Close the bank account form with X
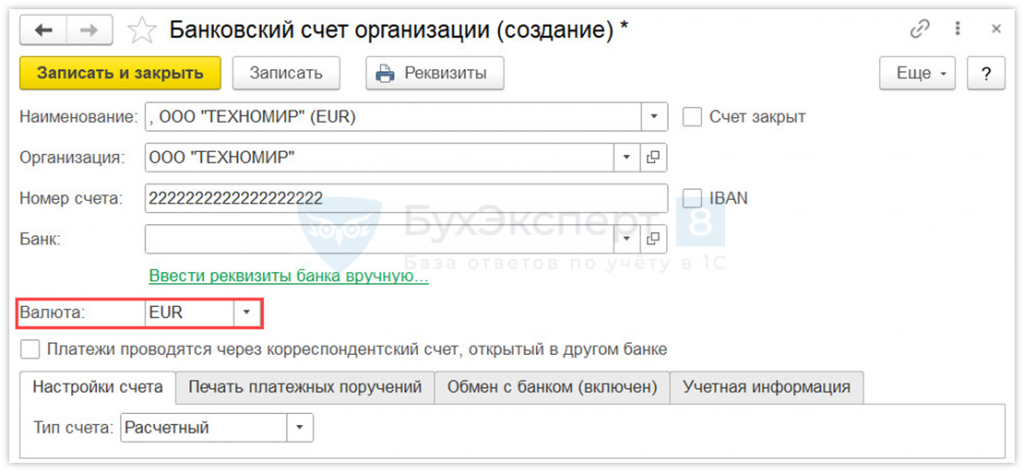1024x472 pixels. [996, 29]
